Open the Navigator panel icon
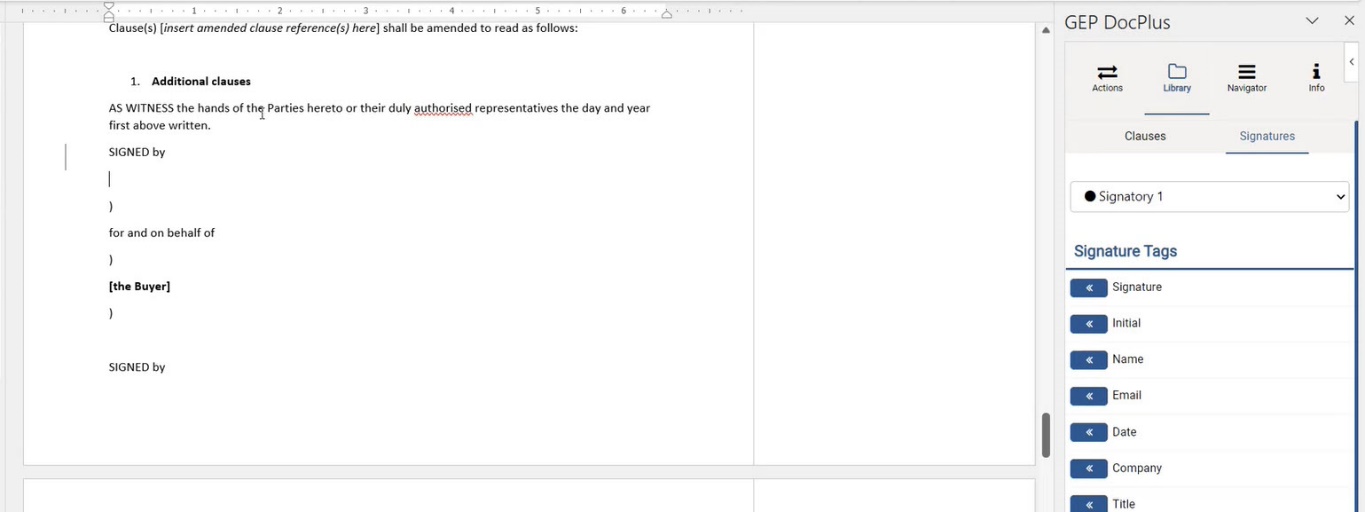 pyautogui.click(x=1246, y=72)
